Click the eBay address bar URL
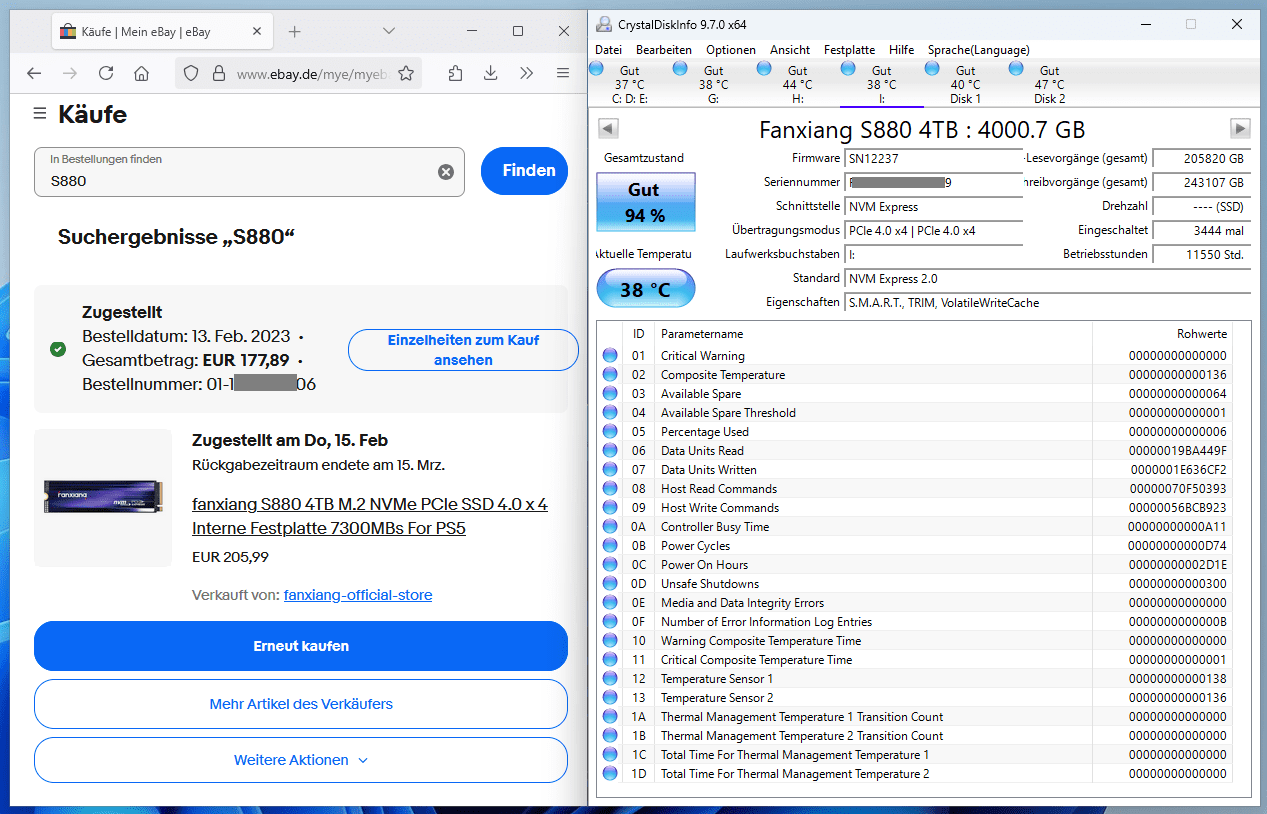Image resolution: width=1267 pixels, height=814 pixels. [x=312, y=74]
